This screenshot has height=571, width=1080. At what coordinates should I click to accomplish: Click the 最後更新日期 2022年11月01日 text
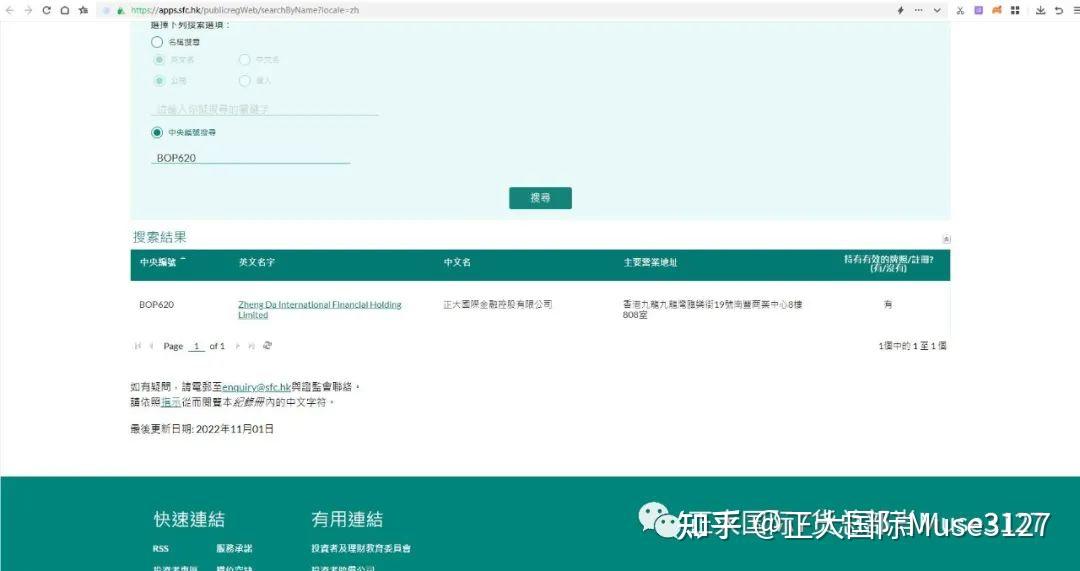(202, 429)
